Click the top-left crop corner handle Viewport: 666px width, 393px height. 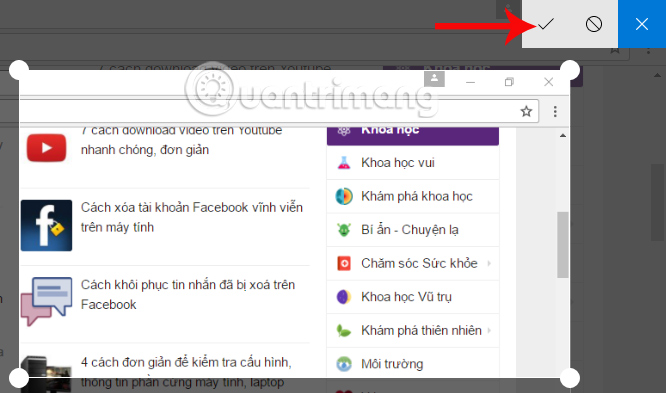point(19,70)
